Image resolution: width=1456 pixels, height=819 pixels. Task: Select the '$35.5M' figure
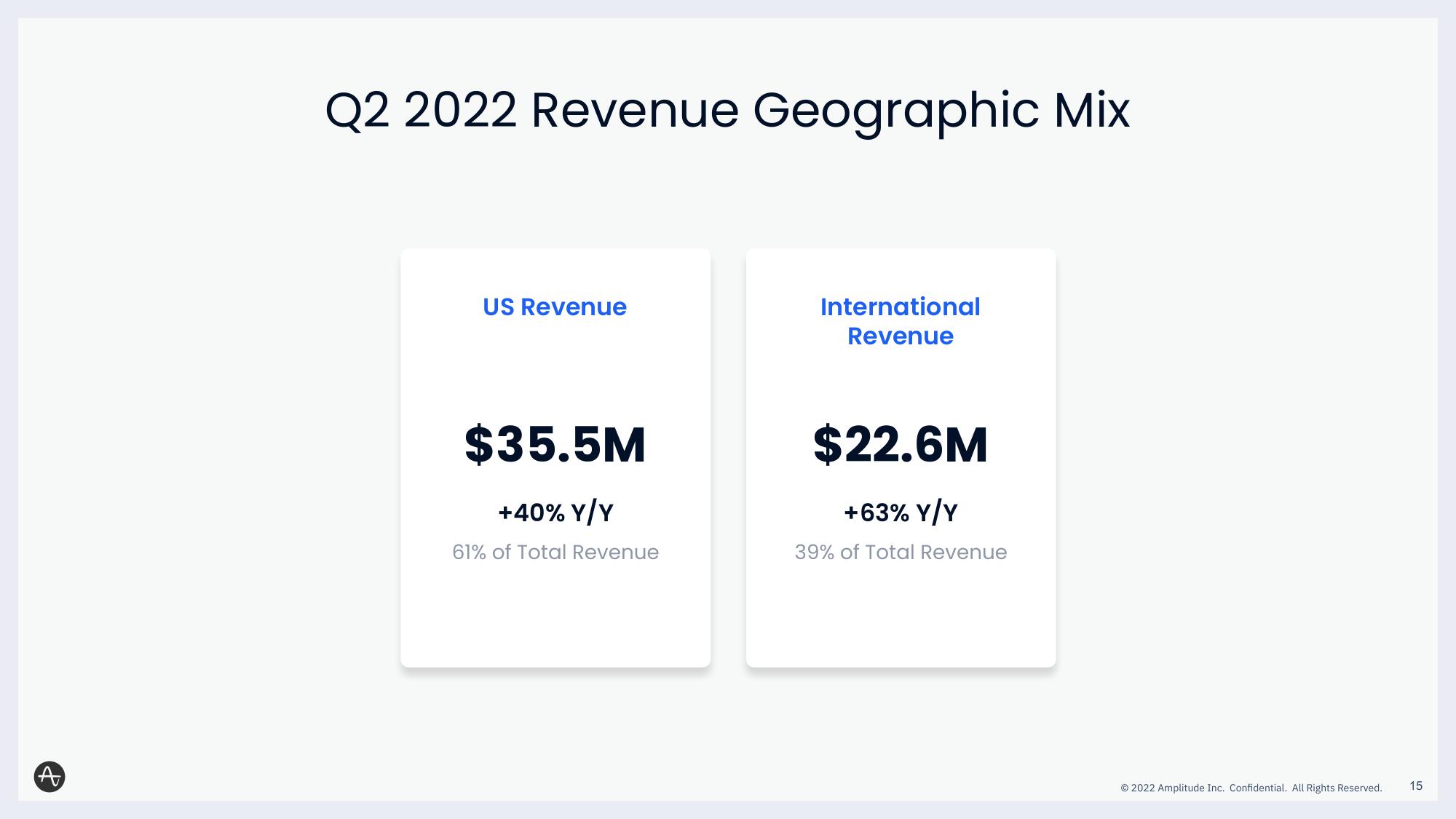pyautogui.click(x=555, y=445)
